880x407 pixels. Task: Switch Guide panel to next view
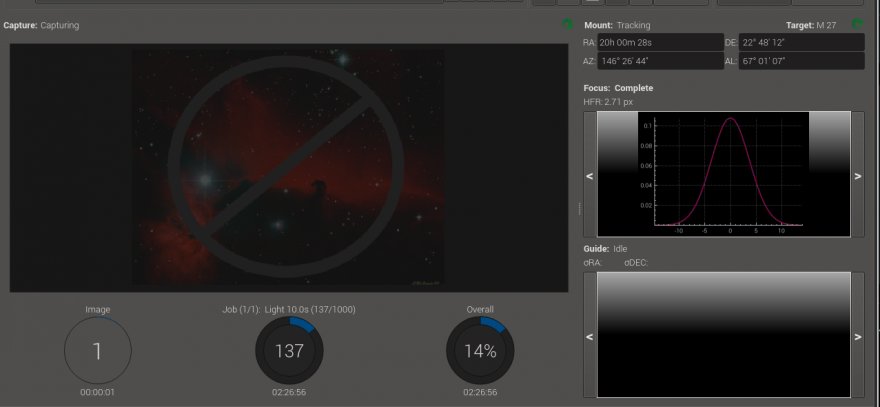858,336
